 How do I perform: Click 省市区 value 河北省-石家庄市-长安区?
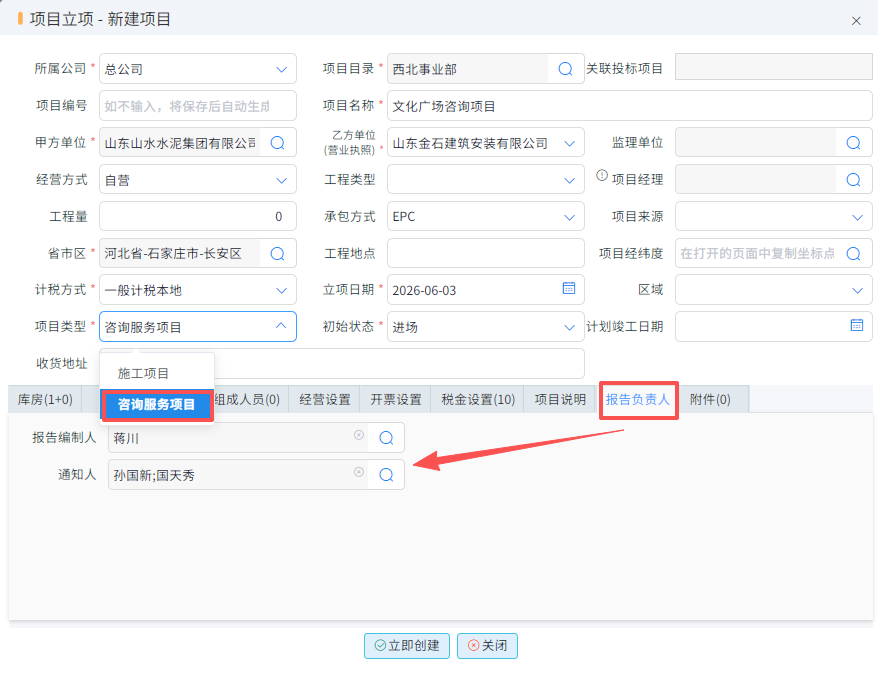[x=172, y=254]
